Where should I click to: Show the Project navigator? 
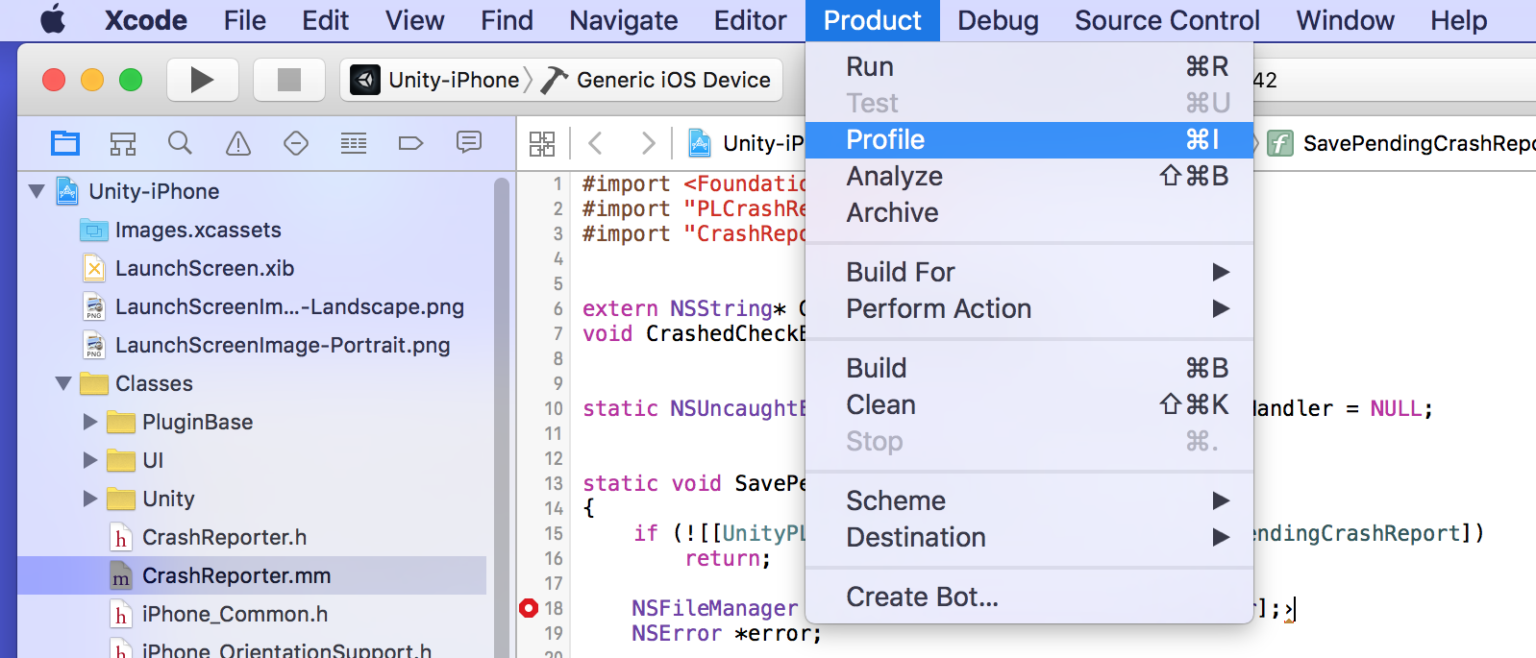pos(65,143)
